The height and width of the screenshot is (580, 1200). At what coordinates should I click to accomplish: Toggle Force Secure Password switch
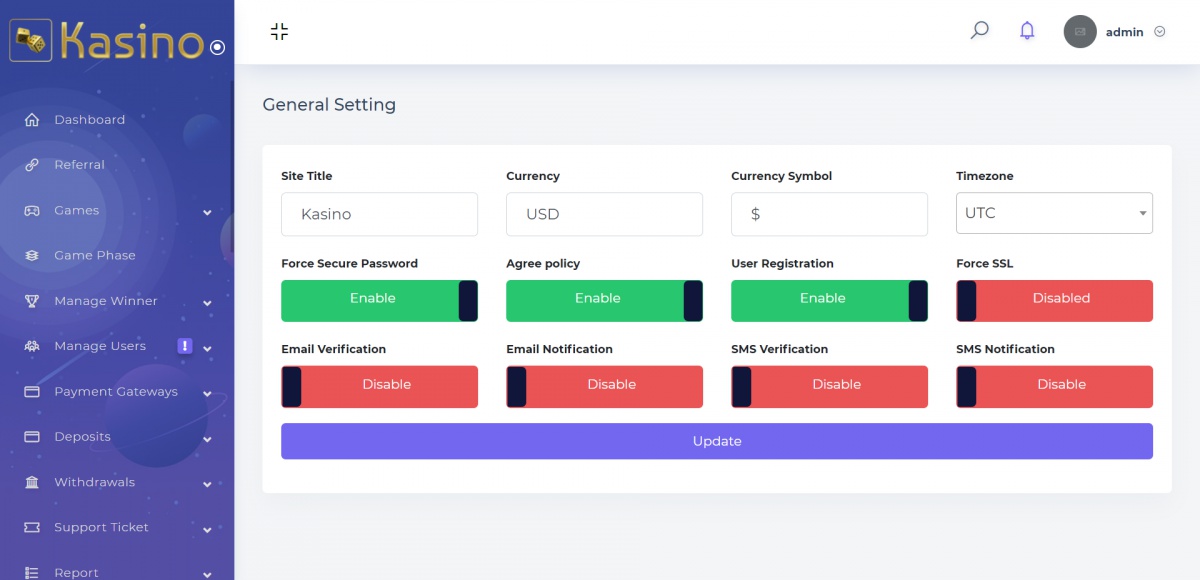pyautogui.click(x=379, y=301)
